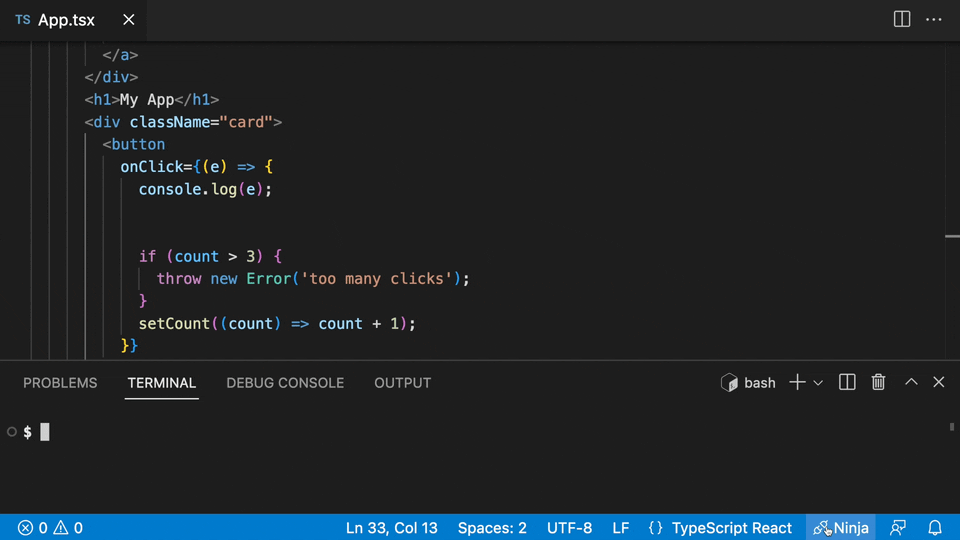960x540 pixels.
Task: Open the DEBUG CONSOLE tab
Action: tap(285, 383)
